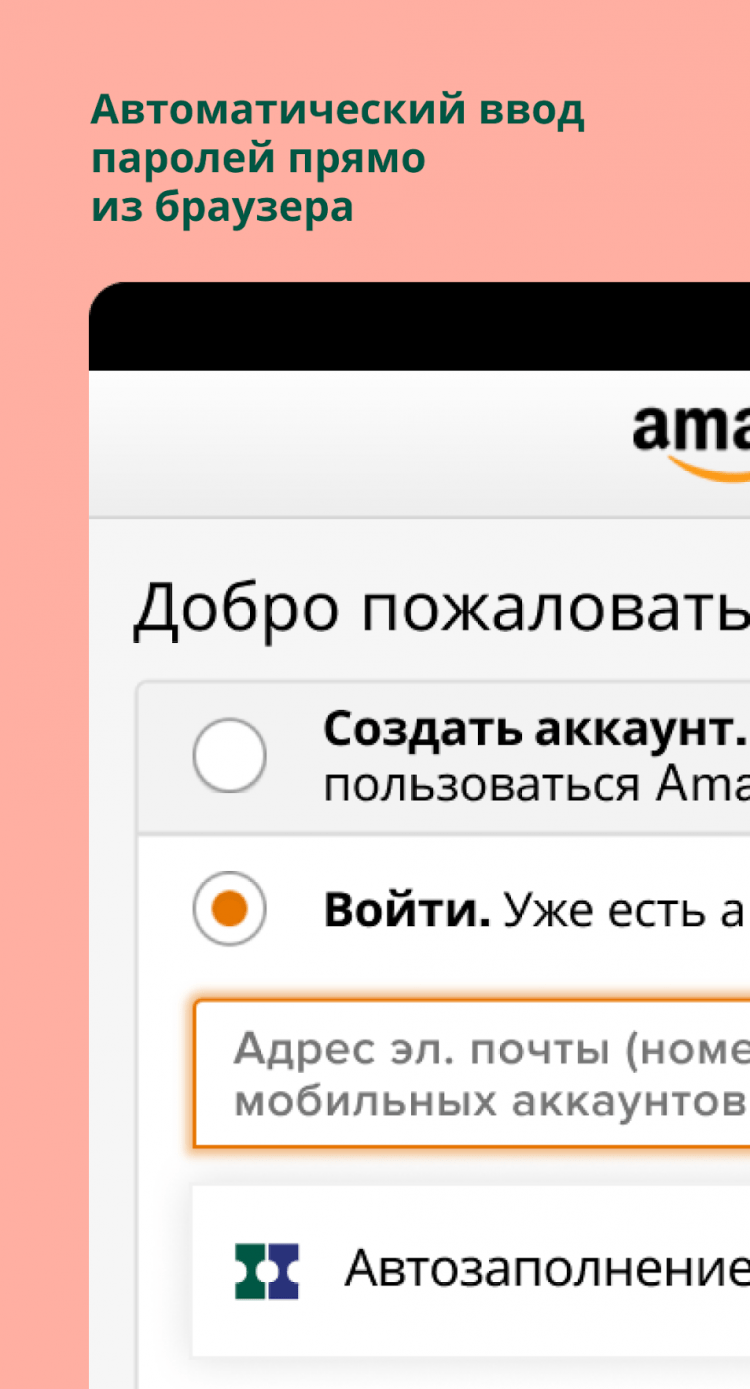
Task: Click the "из браузера" headline line
Action: pyautogui.click(x=222, y=207)
